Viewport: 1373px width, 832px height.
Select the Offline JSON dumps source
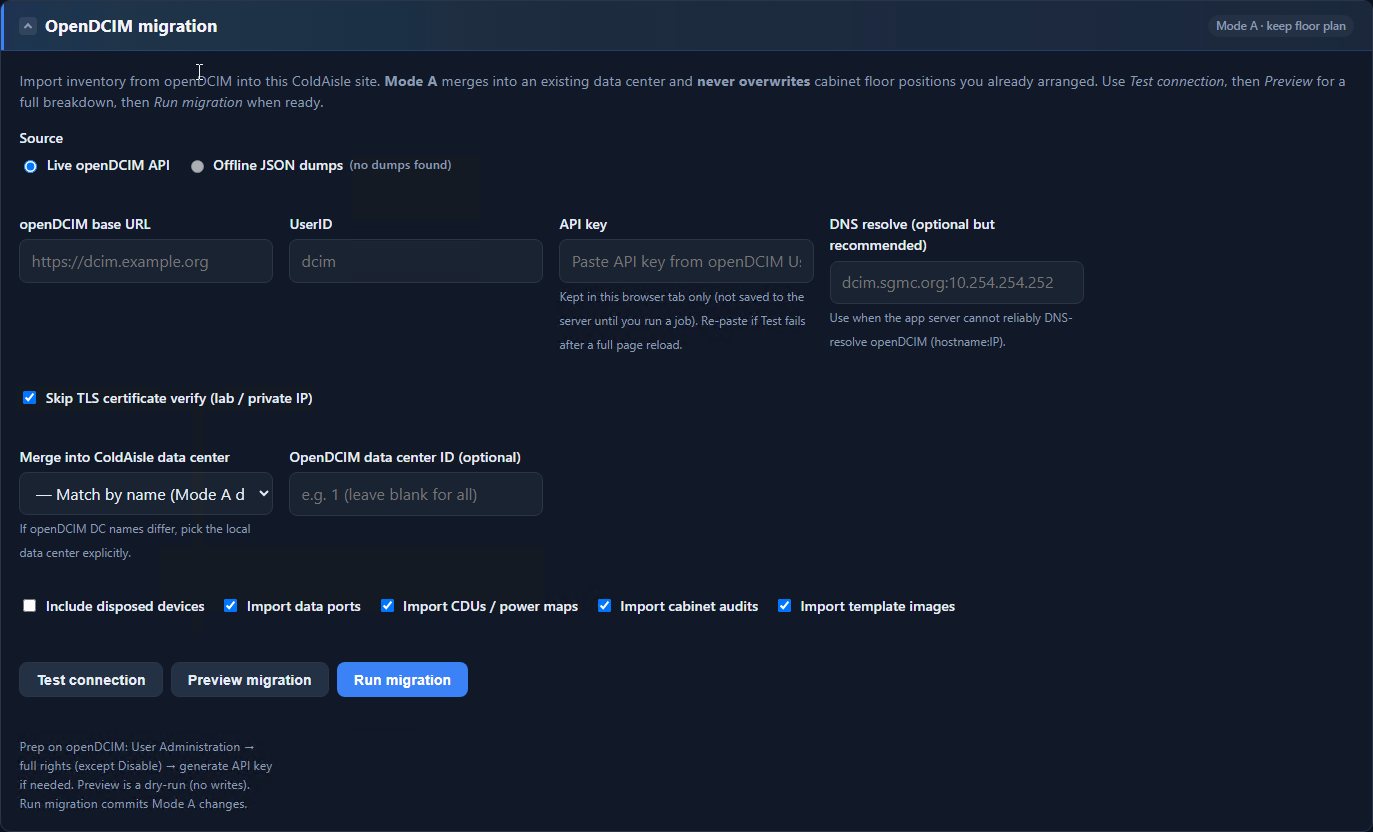point(197,166)
